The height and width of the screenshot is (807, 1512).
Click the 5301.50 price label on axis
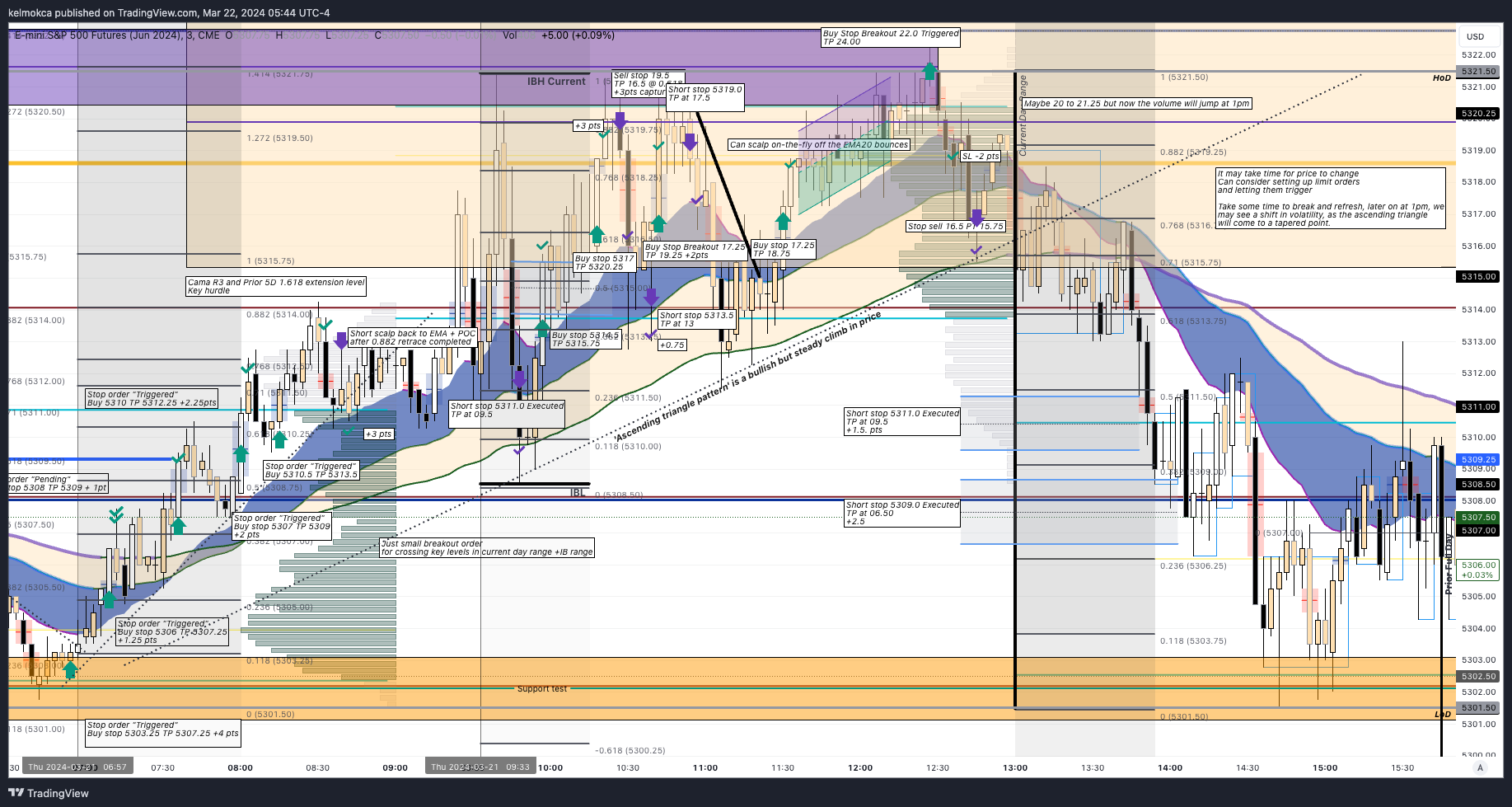point(1479,707)
